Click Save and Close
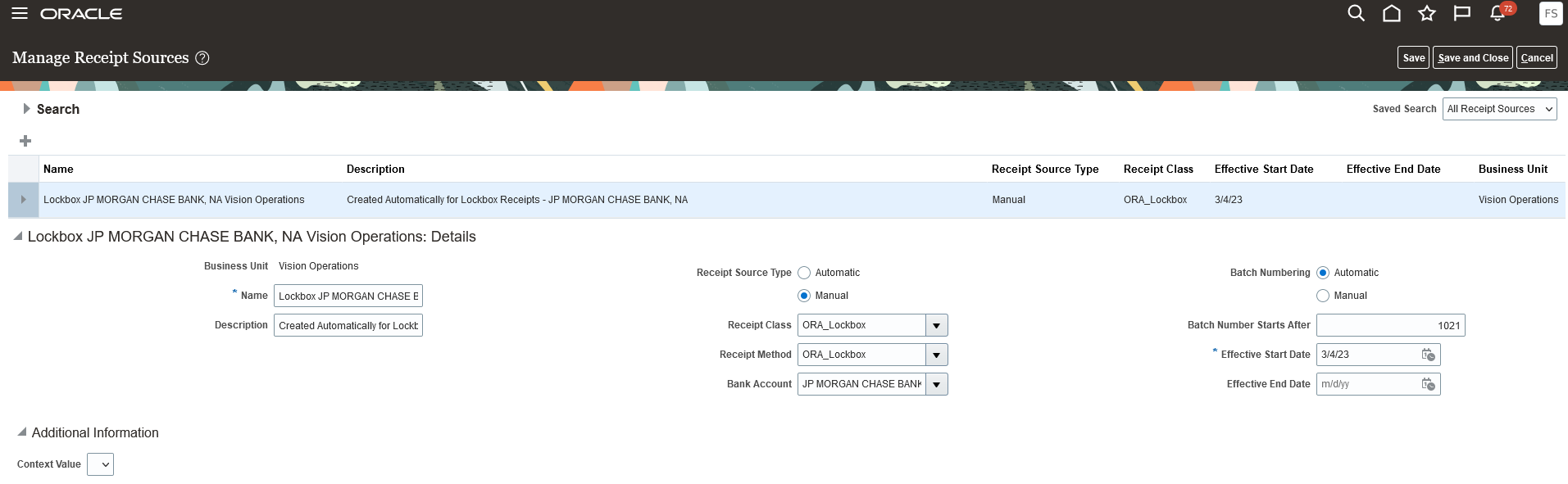 [1473, 58]
